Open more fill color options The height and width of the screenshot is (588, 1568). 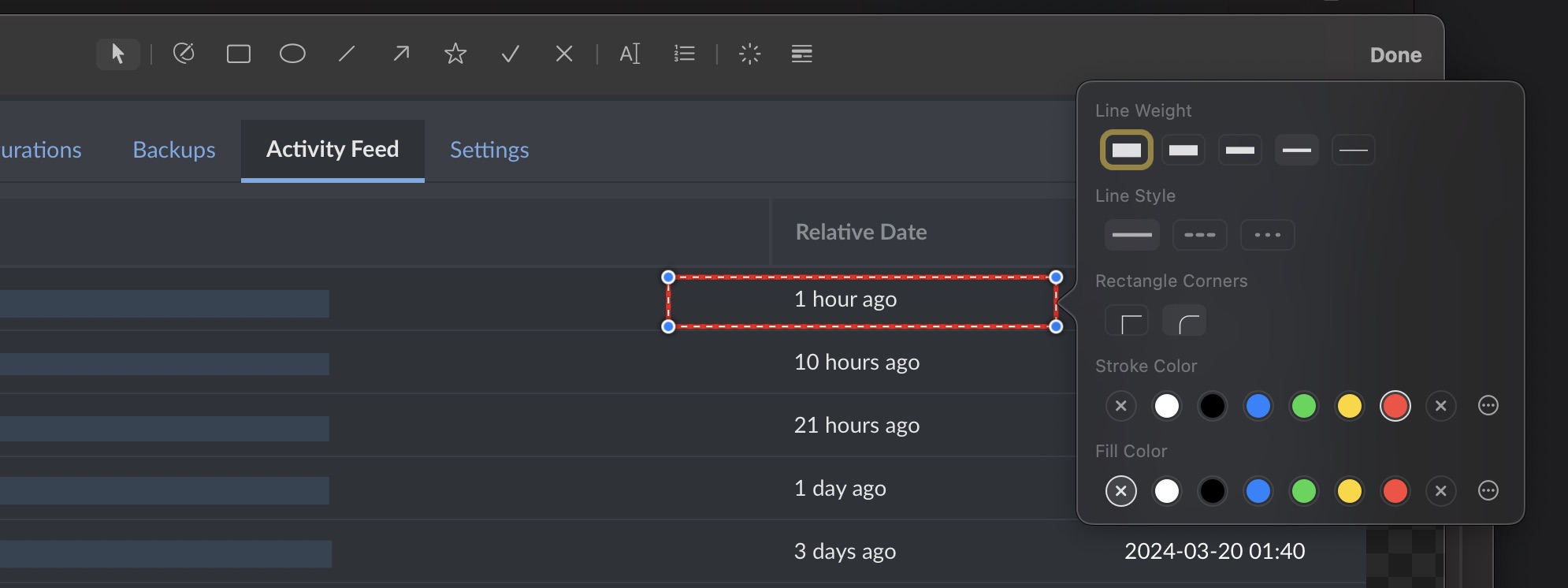1488,491
